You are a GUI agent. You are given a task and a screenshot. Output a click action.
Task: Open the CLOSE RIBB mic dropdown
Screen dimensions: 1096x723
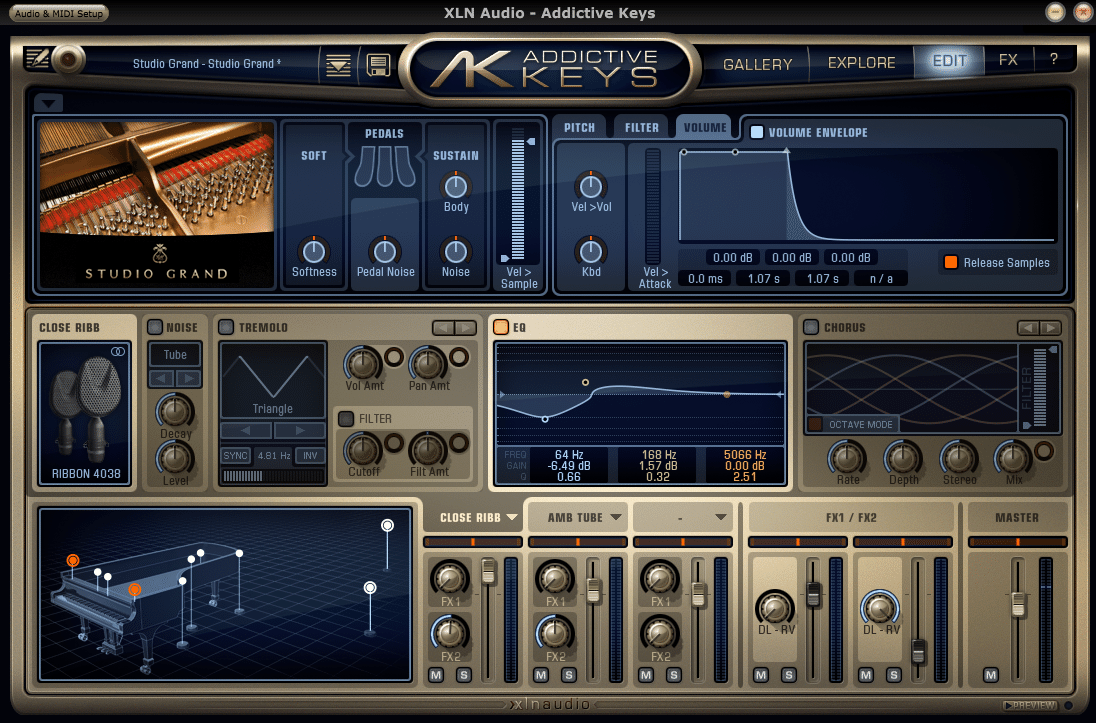[512, 517]
